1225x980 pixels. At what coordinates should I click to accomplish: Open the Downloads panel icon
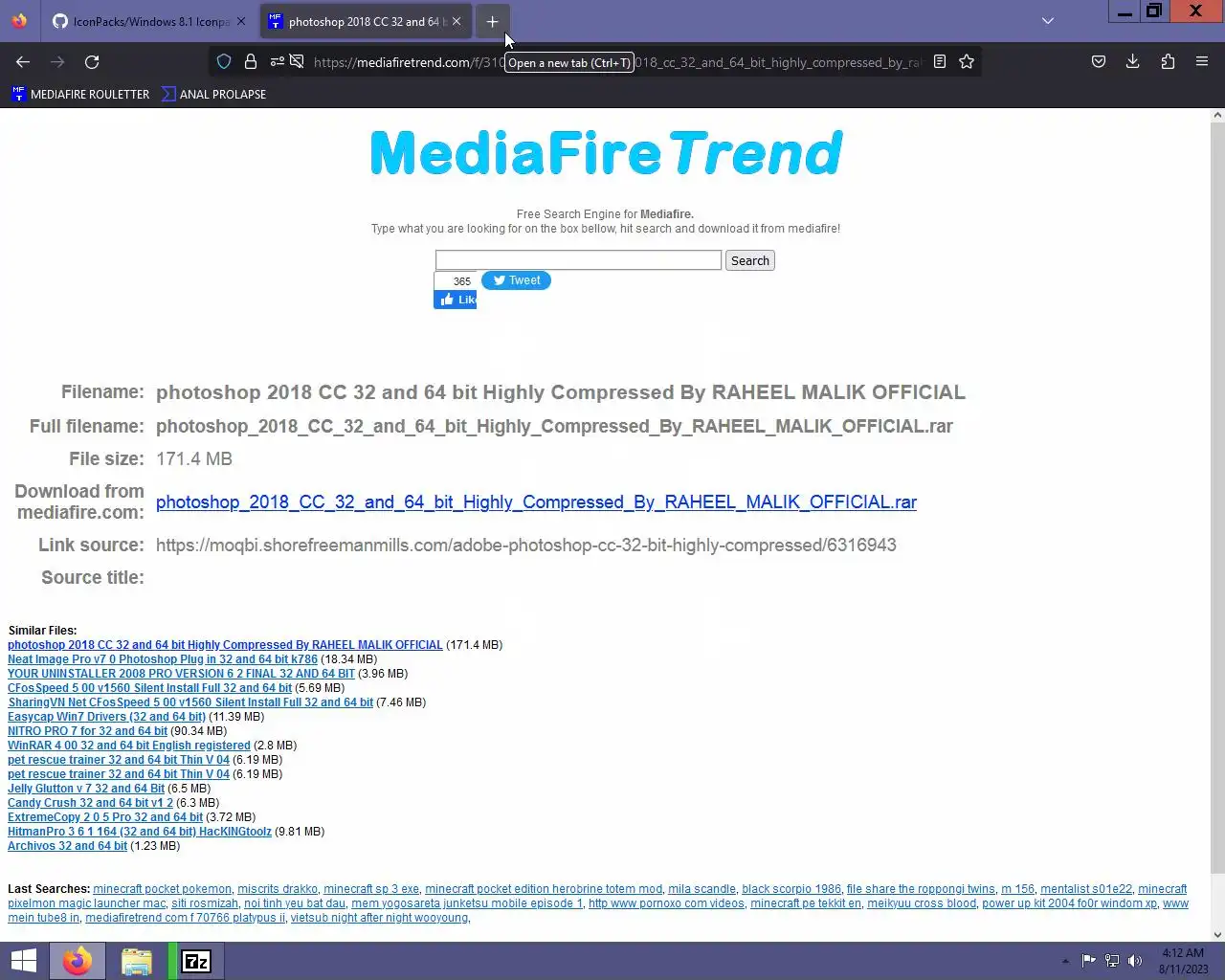[1133, 62]
